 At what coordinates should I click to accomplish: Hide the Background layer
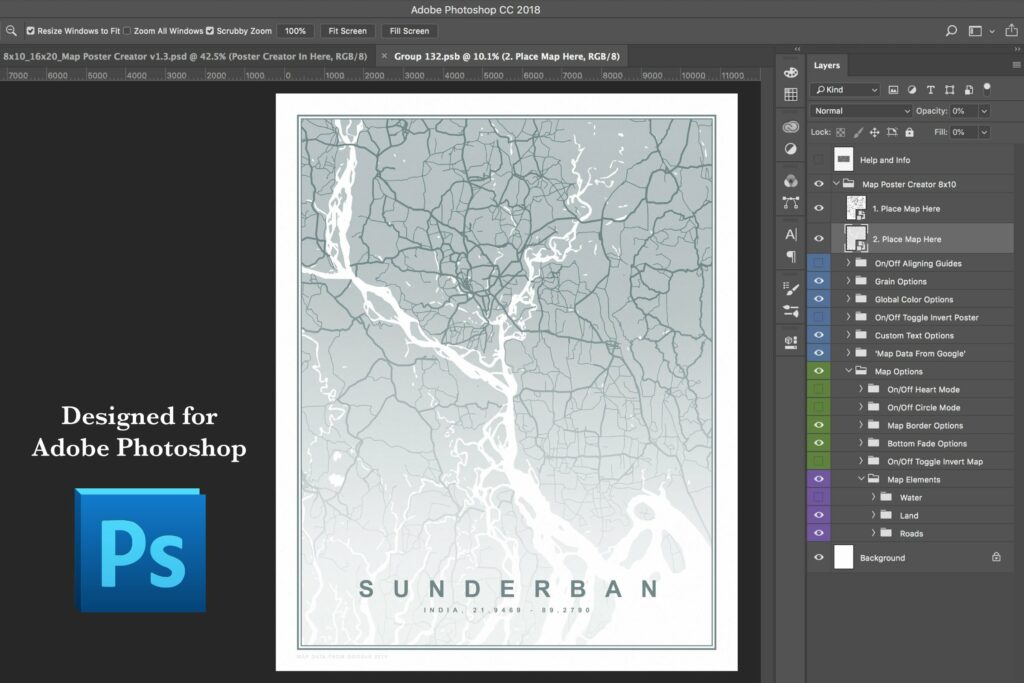[819, 557]
